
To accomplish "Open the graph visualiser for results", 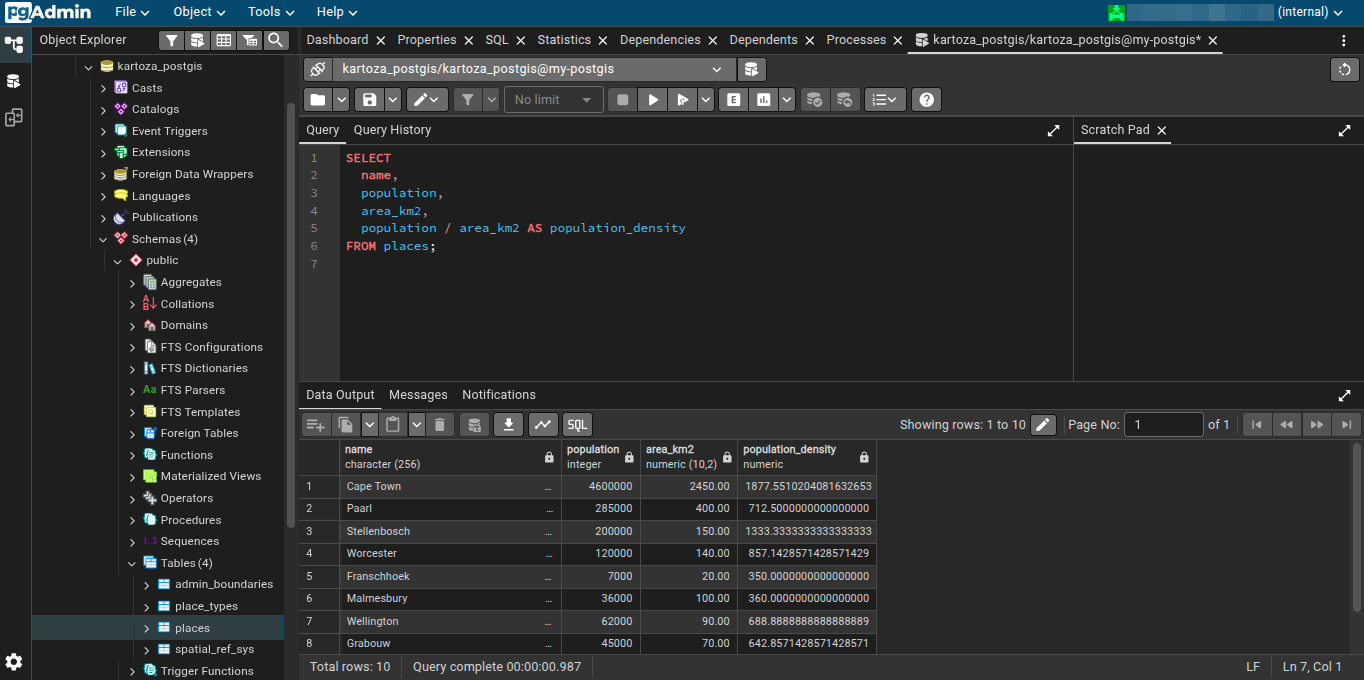I will (x=543, y=425).
